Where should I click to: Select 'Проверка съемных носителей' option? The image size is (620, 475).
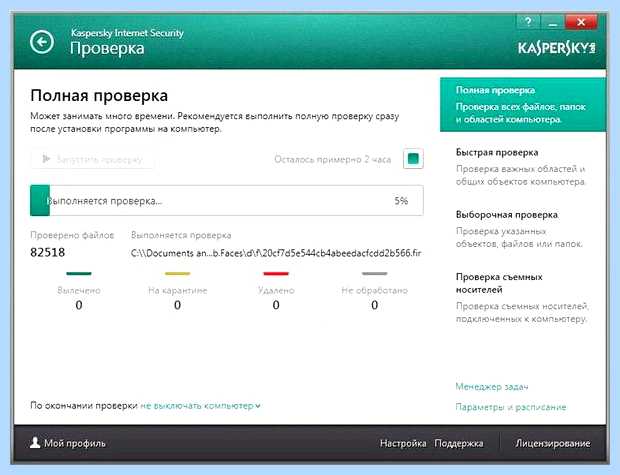[x=523, y=297]
